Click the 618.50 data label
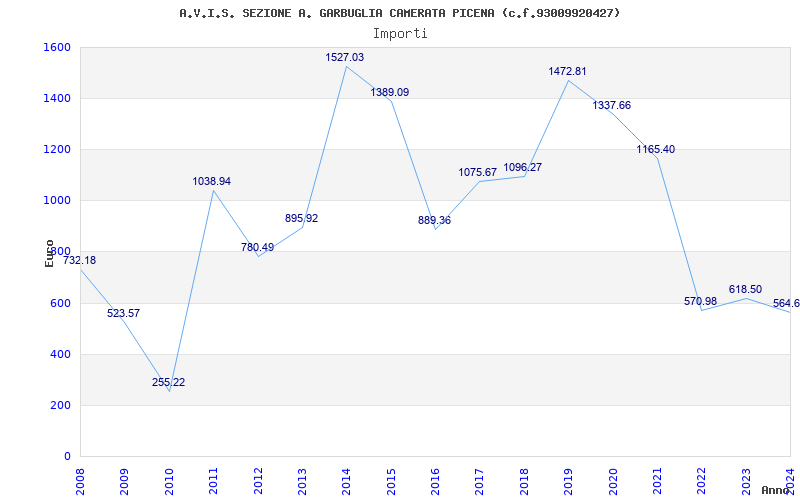The height and width of the screenshot is (500, 800). pos(745,289)
